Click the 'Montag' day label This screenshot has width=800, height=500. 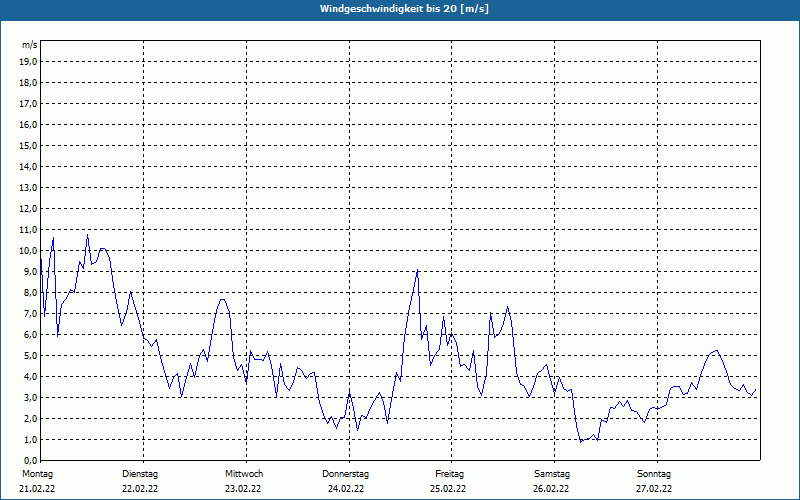37,474
